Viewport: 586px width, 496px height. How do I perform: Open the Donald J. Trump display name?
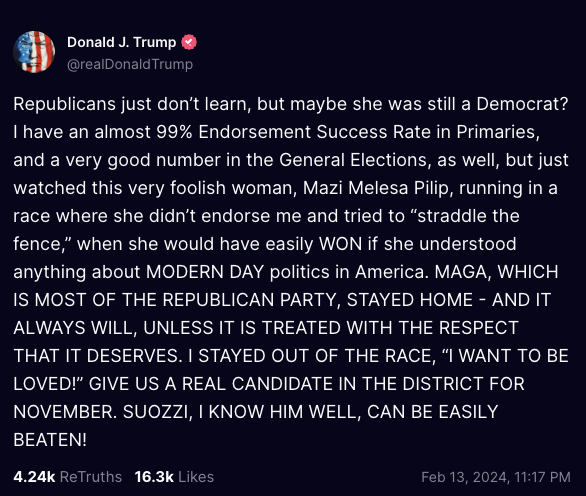121,42
